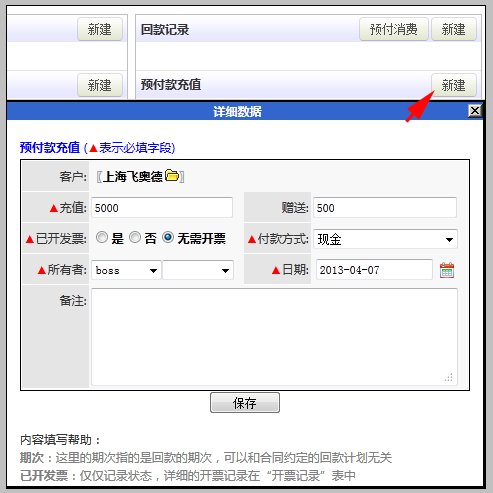
Task: Select the 否 invoice radio button
Action: click(x=135, y=238)
